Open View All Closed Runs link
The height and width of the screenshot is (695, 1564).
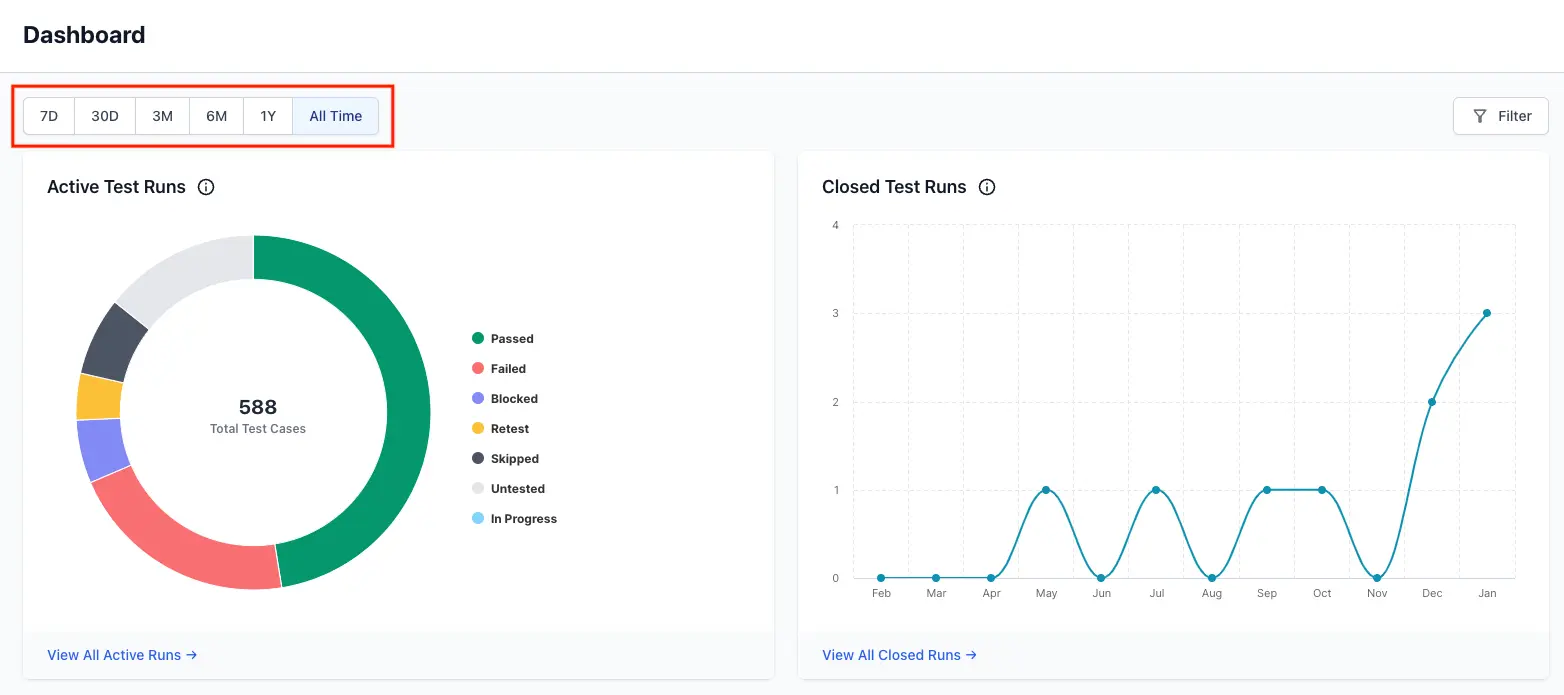(x=899, y=655)
